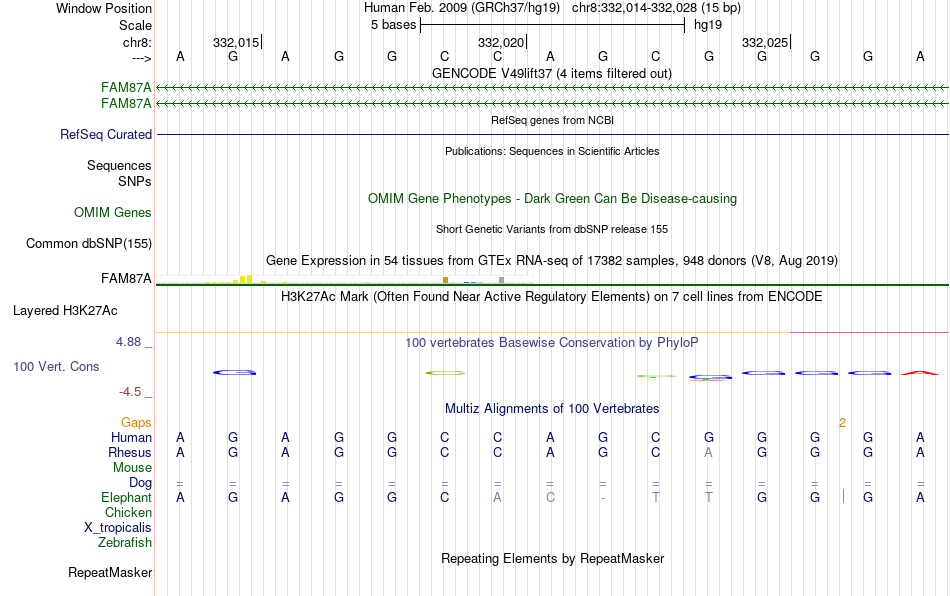Click the Gaps row label

coord(136,423)
